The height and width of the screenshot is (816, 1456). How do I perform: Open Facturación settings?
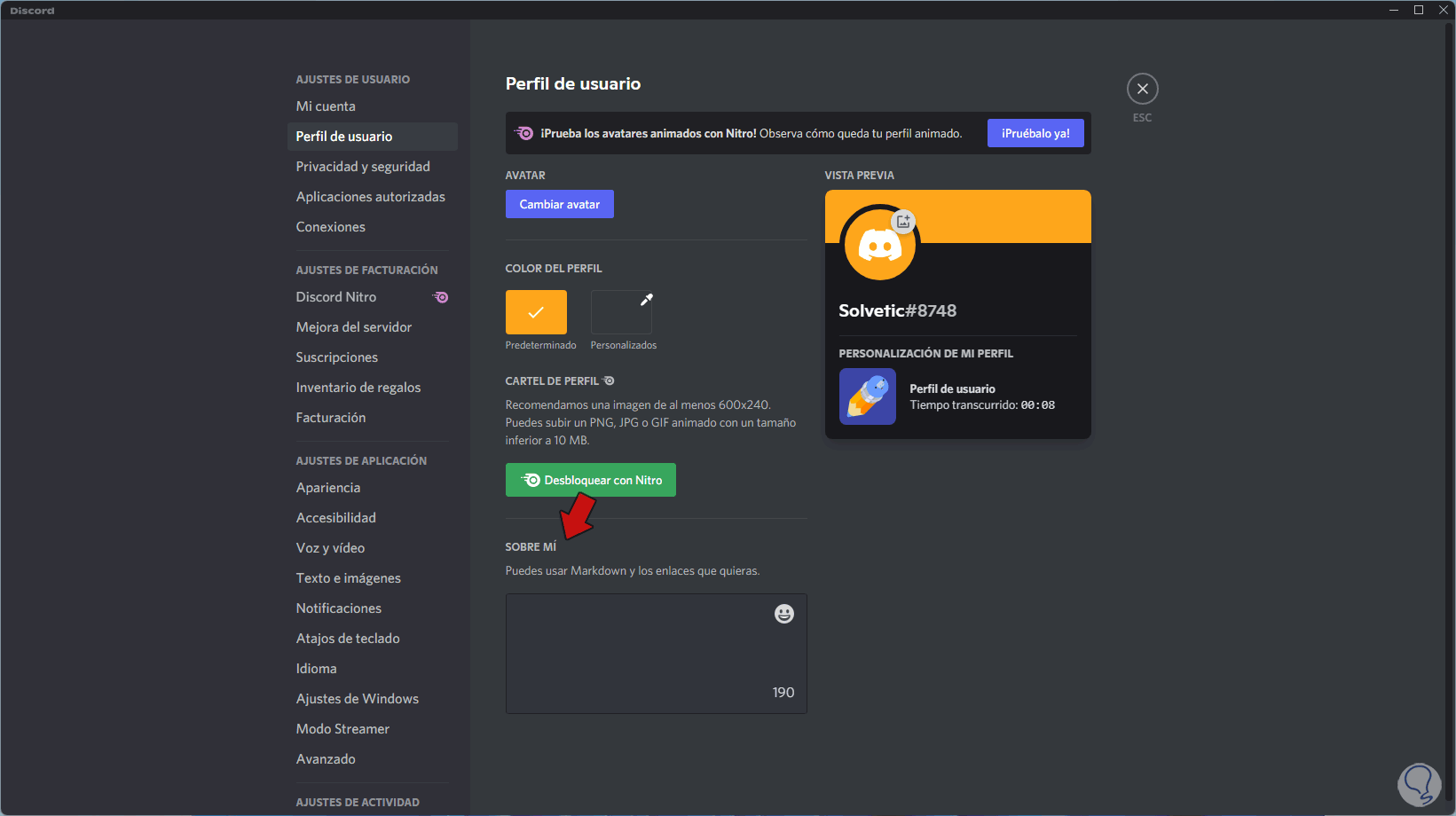coord(373,418)
